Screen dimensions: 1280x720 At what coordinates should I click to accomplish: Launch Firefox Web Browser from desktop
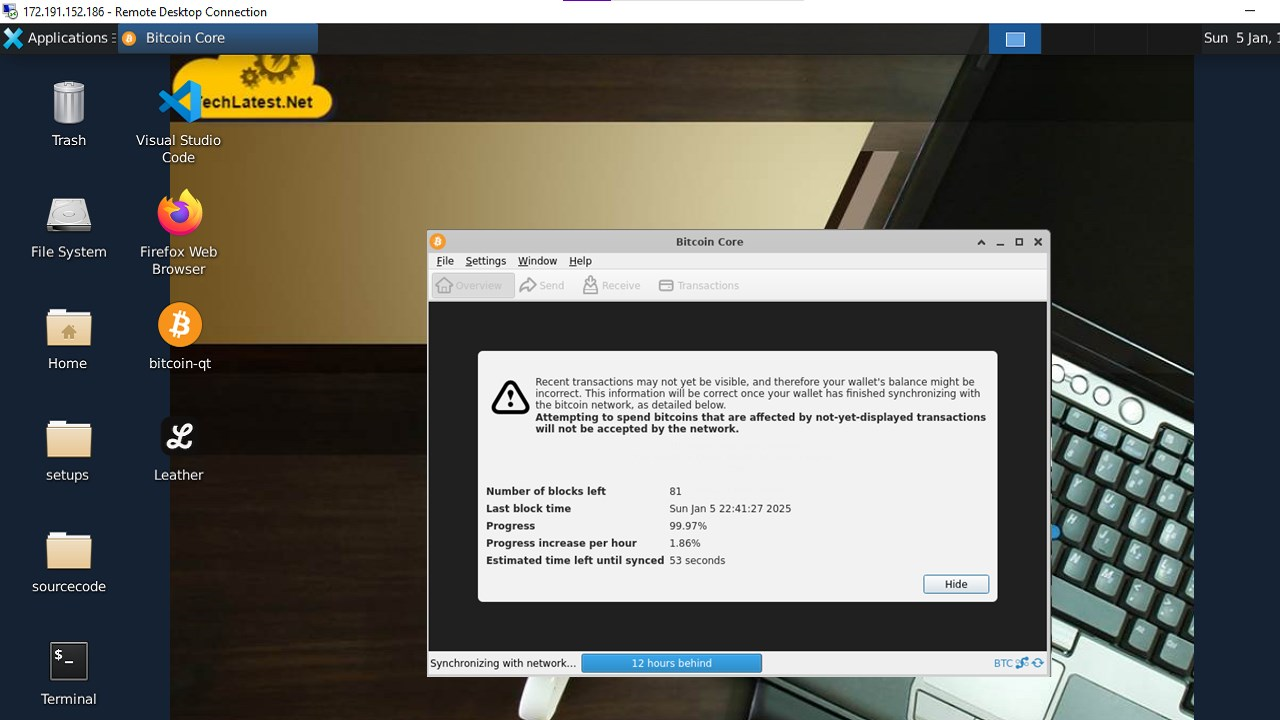[179, 214]
